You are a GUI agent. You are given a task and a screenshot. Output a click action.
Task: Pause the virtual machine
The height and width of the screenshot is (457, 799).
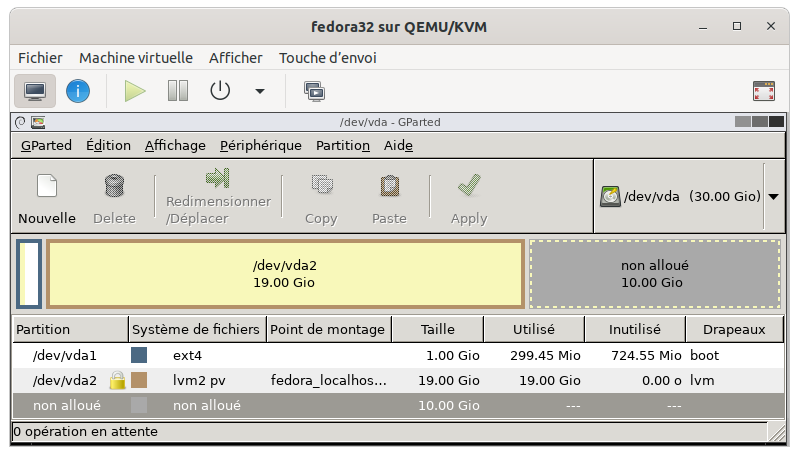pos(178,91)
